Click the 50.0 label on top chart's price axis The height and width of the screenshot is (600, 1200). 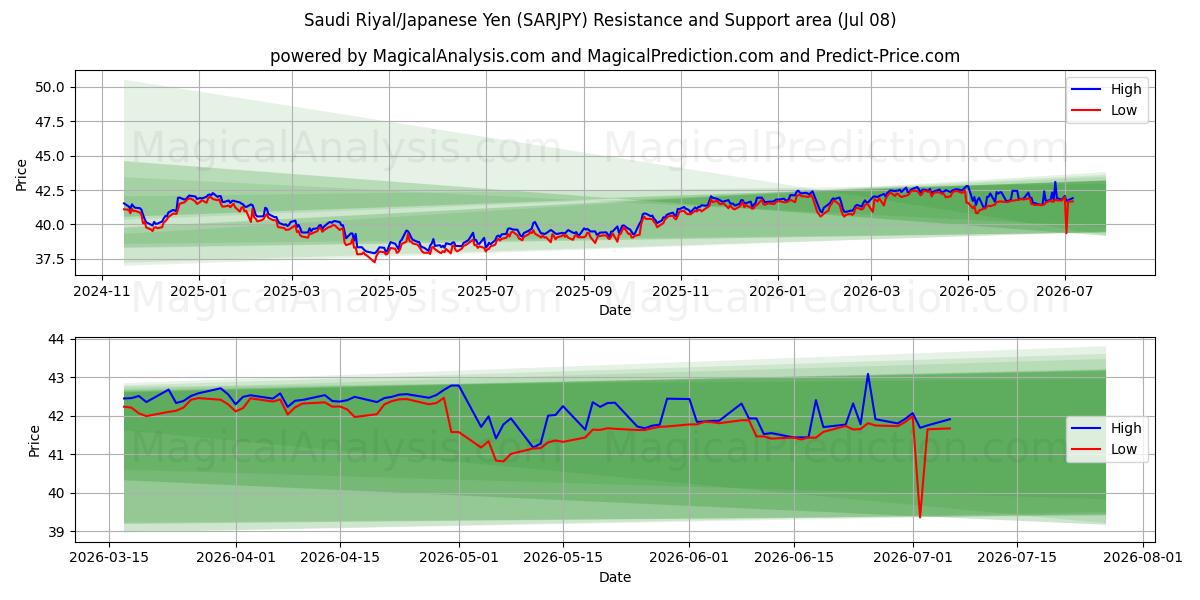[x=50, y=87]
